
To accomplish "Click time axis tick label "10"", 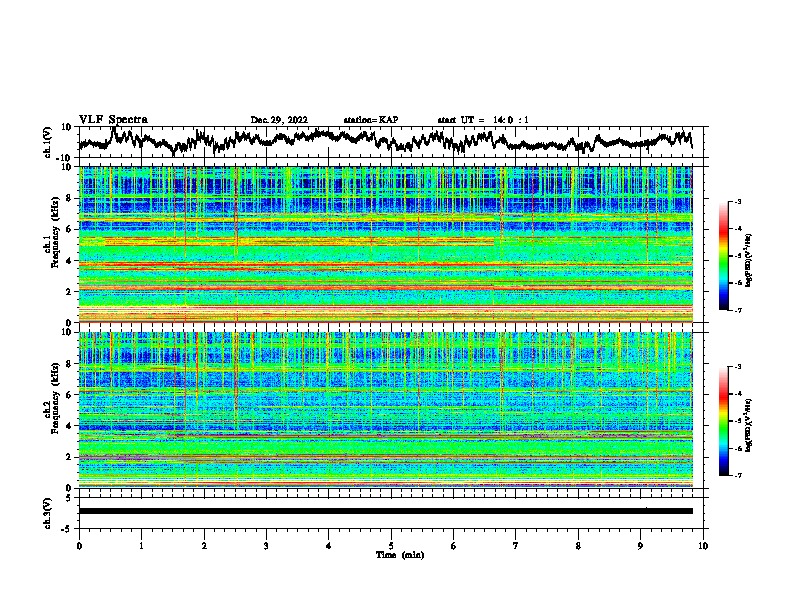I will click(x=703, y=546).
